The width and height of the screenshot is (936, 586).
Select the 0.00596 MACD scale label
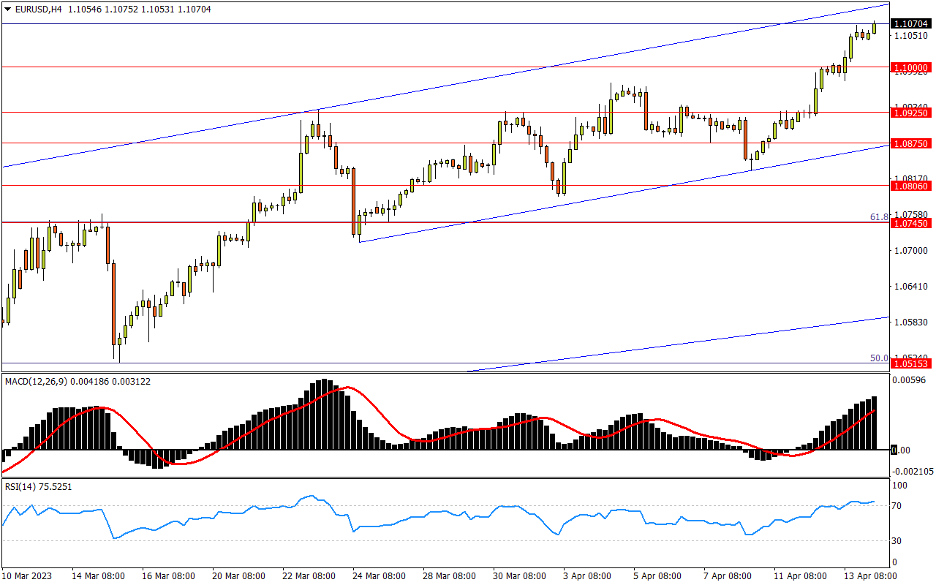(x=908, y=381)
